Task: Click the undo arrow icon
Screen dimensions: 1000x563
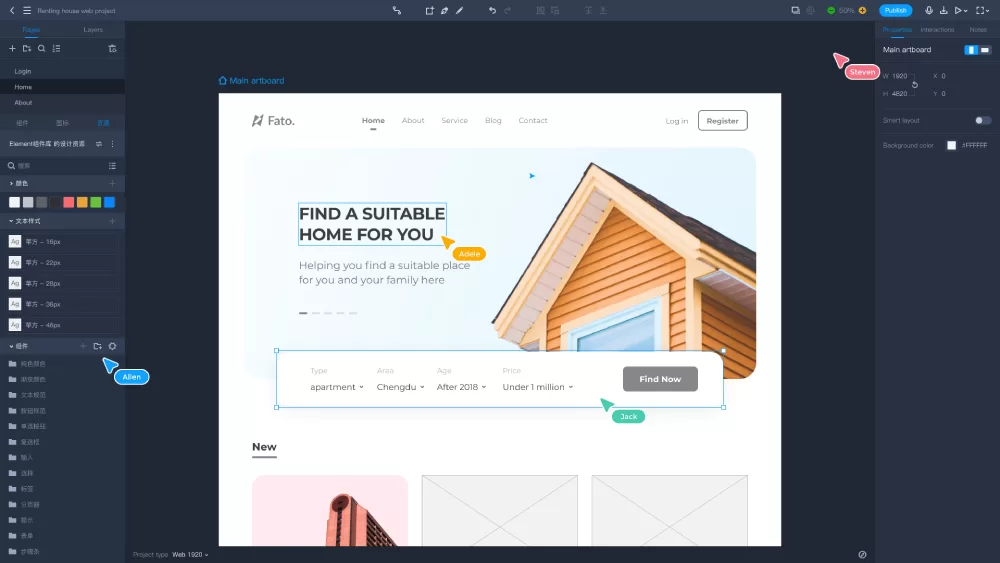Action: 492,10
